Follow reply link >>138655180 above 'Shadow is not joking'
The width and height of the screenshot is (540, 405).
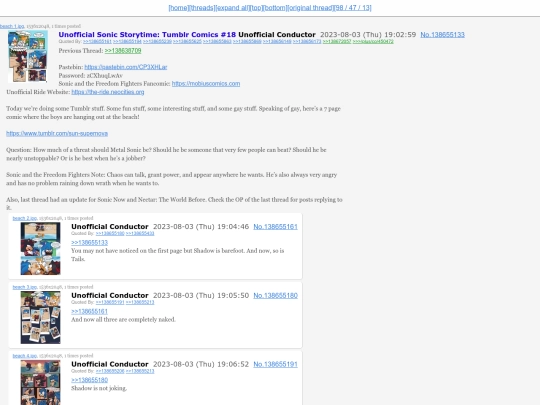[x=90, y=380]
